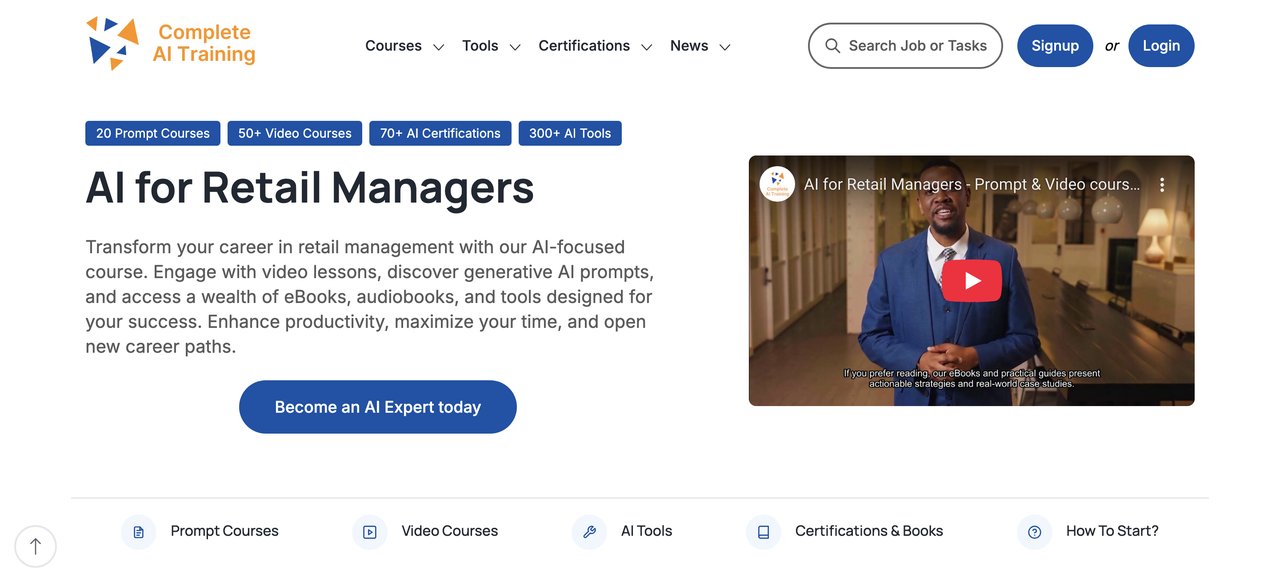Click the How To Start question icon
The image size is (1280, 582).
1034,532
